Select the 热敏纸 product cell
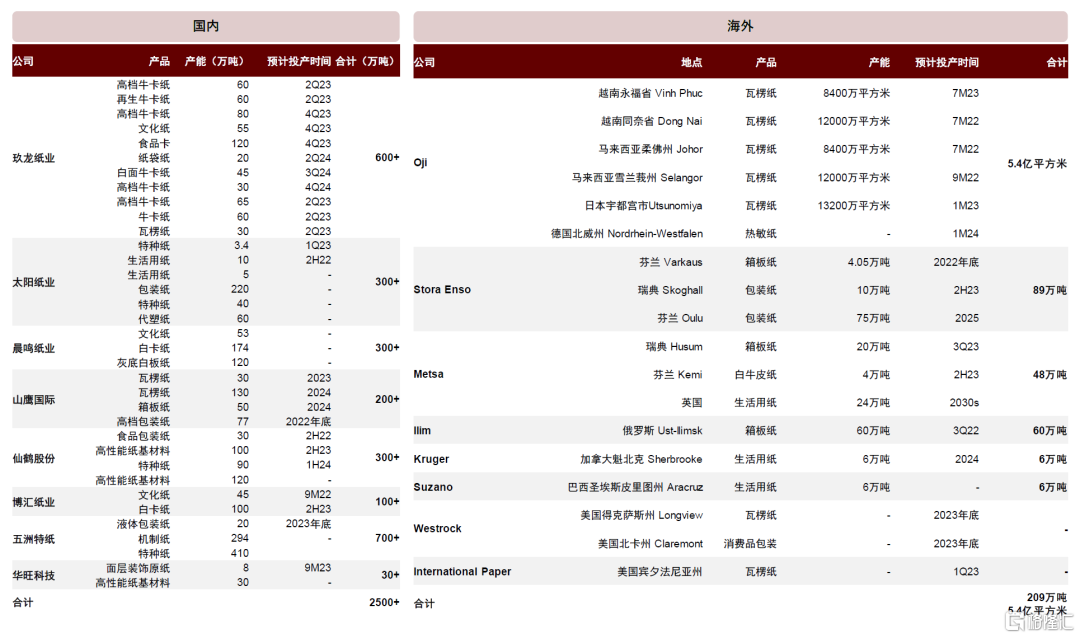The width and height of the screenshot is (1080, 638). click(760, 234)
